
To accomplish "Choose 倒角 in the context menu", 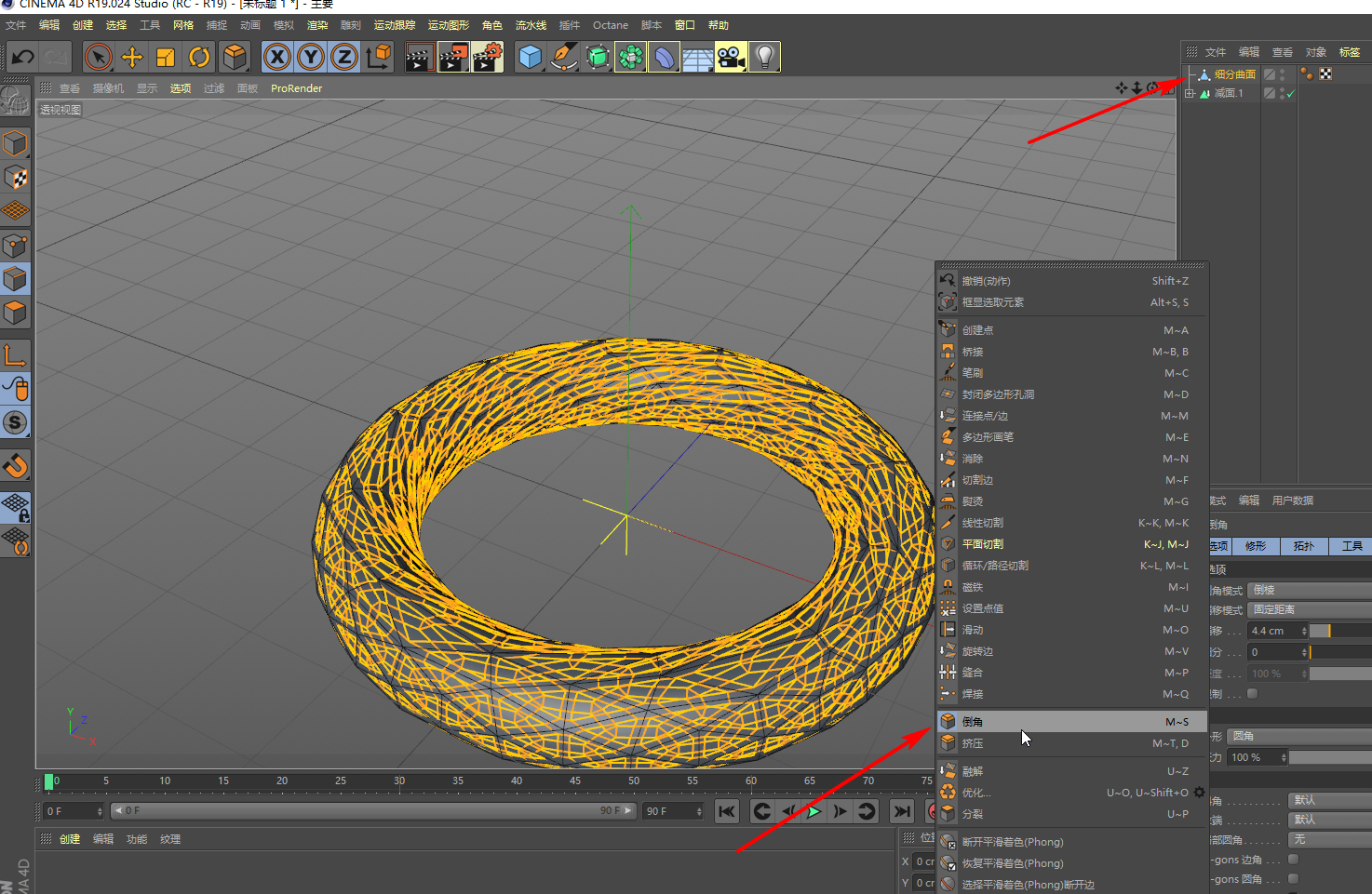I will click(1072, 721).
